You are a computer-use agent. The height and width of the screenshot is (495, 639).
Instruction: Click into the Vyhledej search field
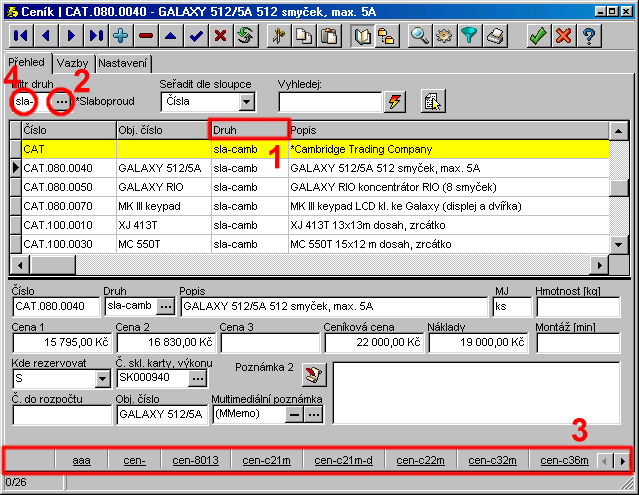click(x=330, y=101)
